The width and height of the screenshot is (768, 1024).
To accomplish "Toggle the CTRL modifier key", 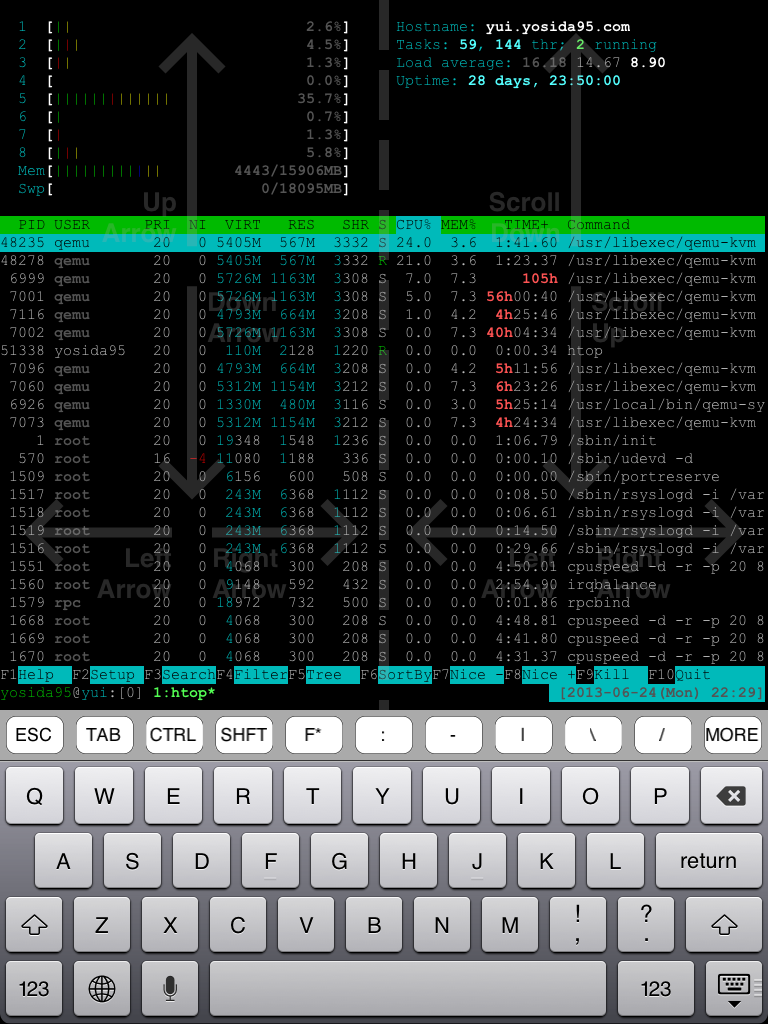I will point(173,735).
